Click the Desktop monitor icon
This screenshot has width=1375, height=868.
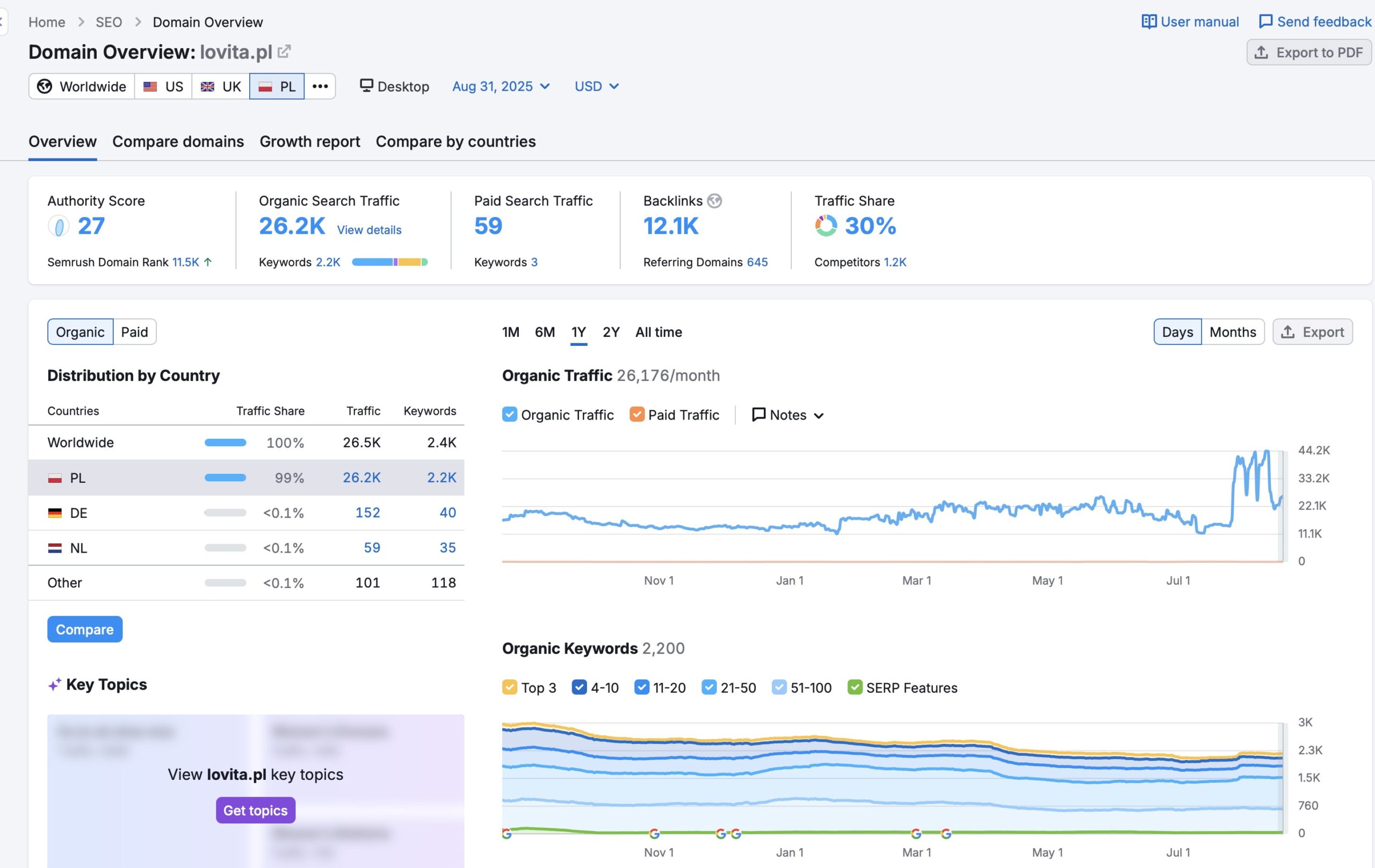(x=366, y=85)
